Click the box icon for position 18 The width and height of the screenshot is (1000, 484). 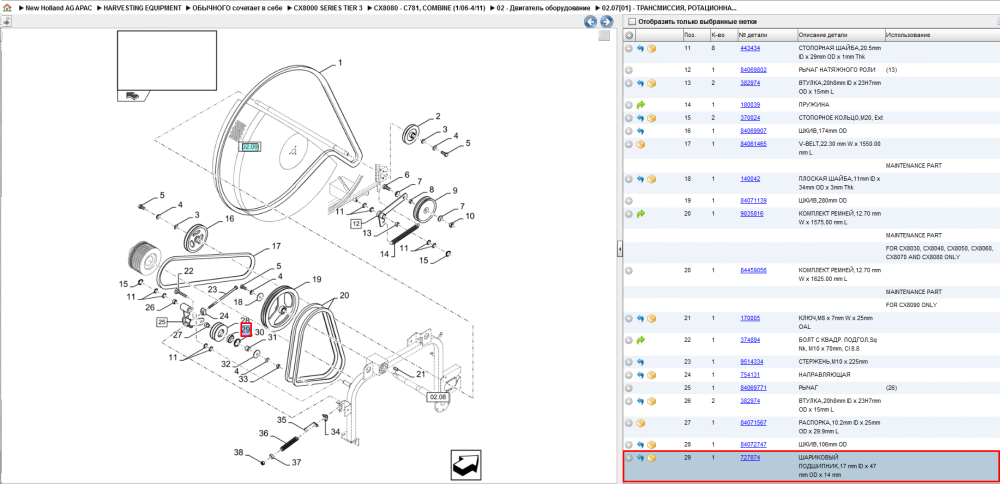tap(652, 180)
